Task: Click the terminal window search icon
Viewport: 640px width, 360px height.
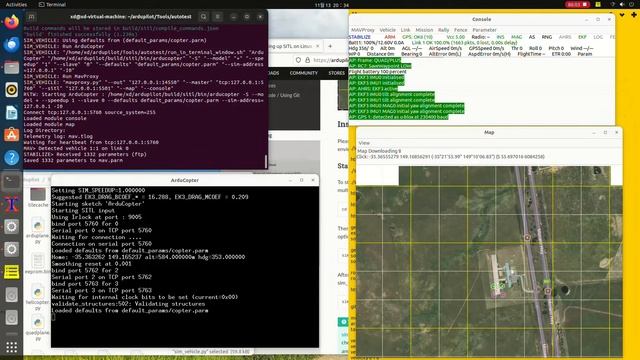Action: 203,17
